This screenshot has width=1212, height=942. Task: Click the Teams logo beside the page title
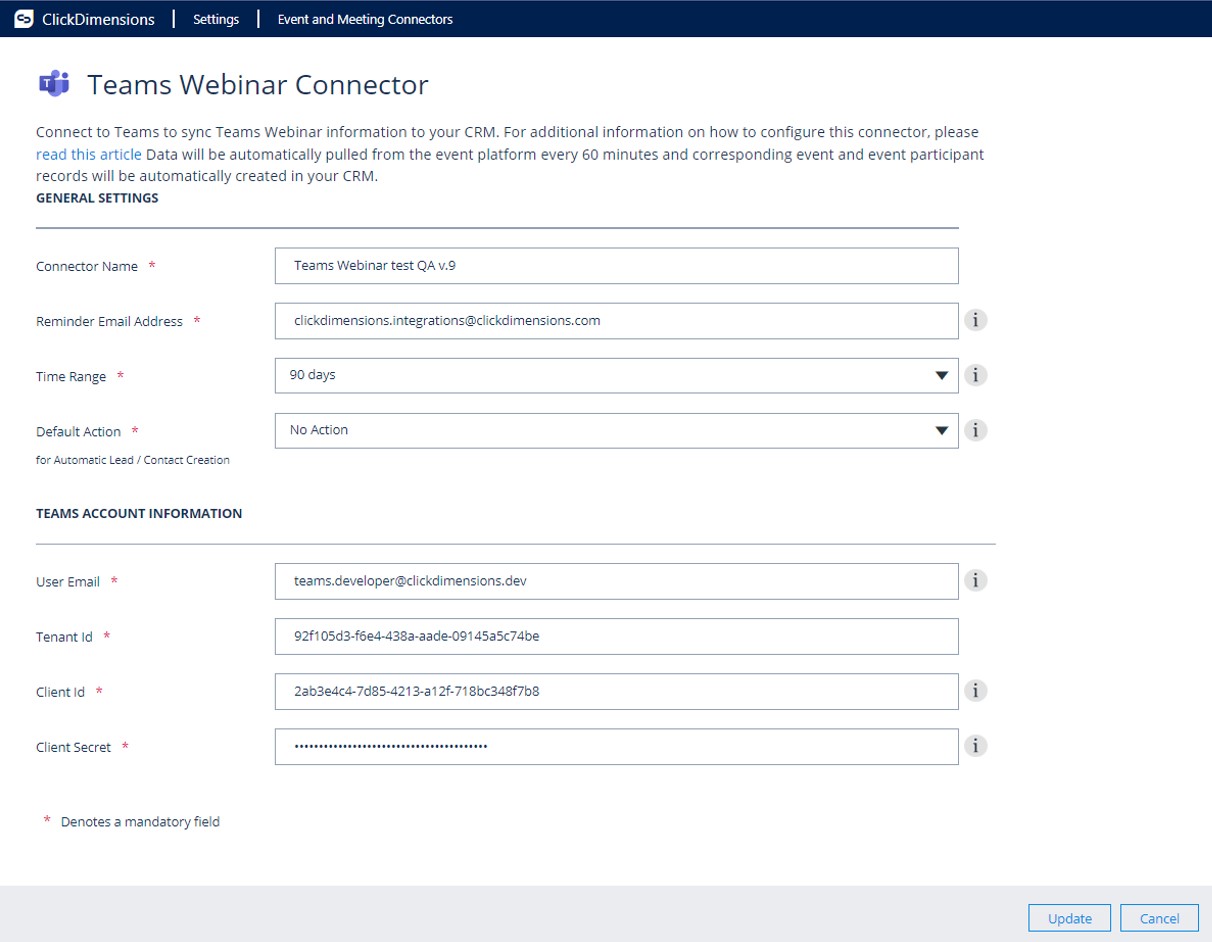[54, 84]
